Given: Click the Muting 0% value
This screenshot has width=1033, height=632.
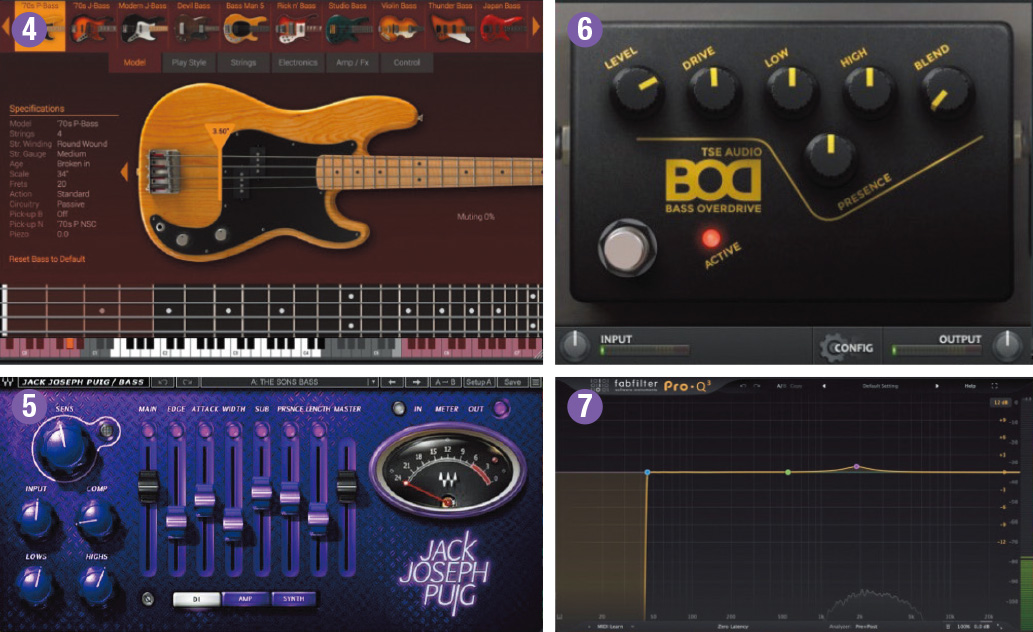Looking at the screenshot, I should (x=476, y=217).
